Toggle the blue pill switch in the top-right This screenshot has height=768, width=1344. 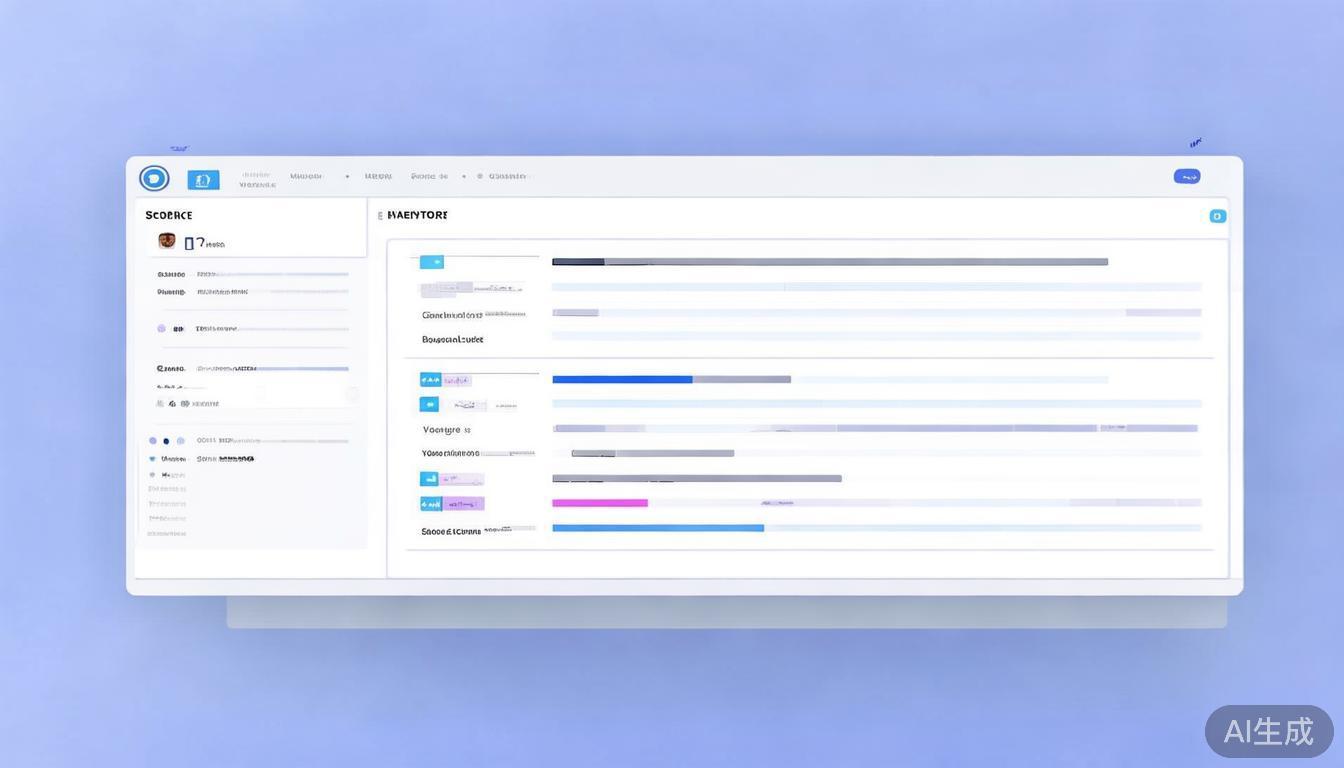(x=1186, y=177)
